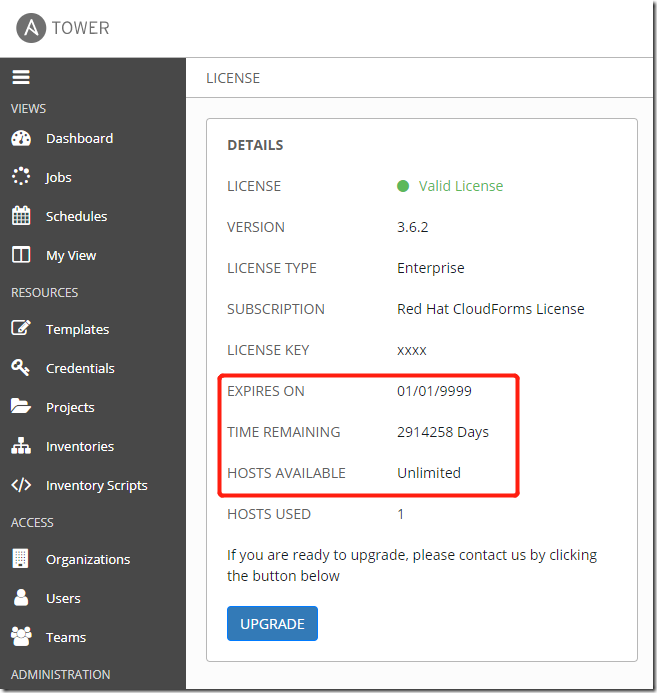The height and width of the screenshot is (693, 657).
Task: Click the blue UPGRADE button
Action: [x=272, y=623]
